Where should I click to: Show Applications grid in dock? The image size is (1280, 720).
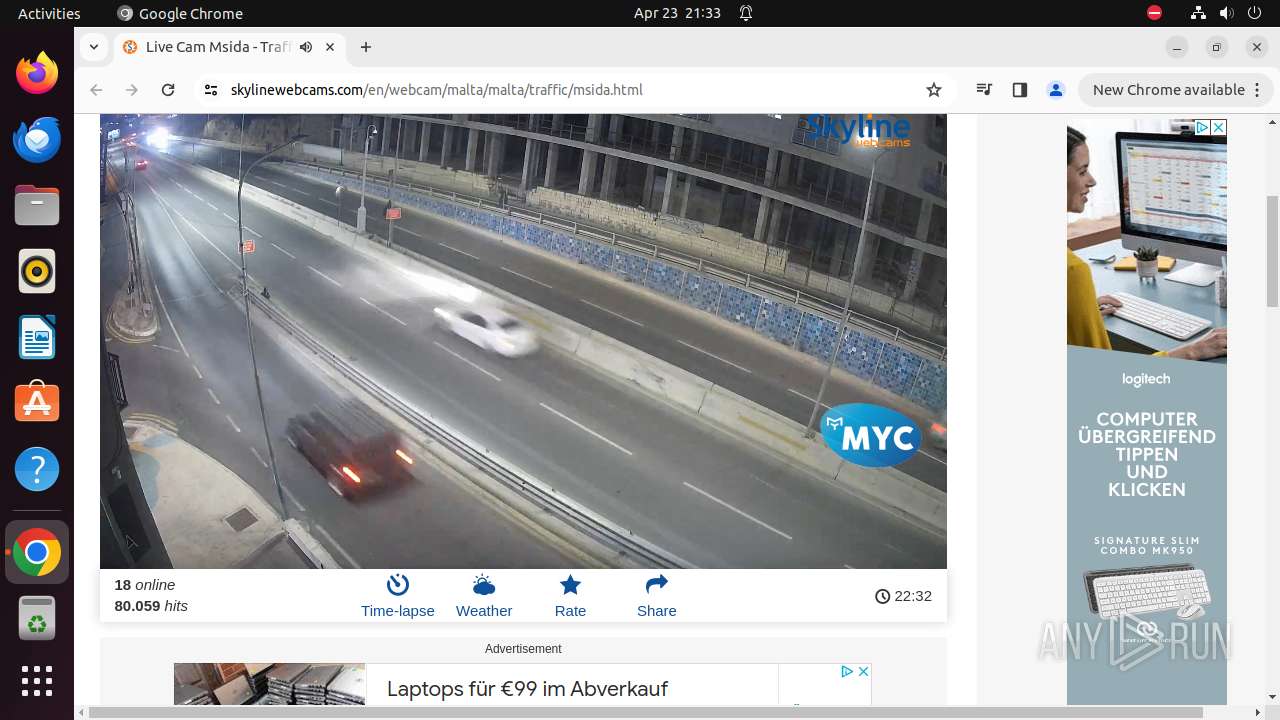[37, 681]
